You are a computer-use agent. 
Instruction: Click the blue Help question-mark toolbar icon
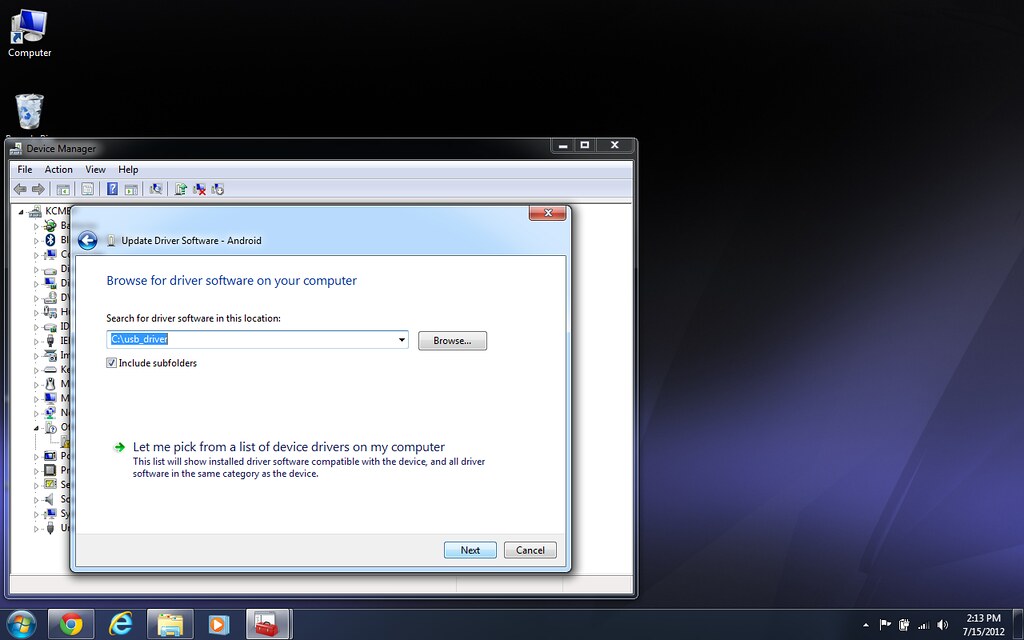pos(112,189)
